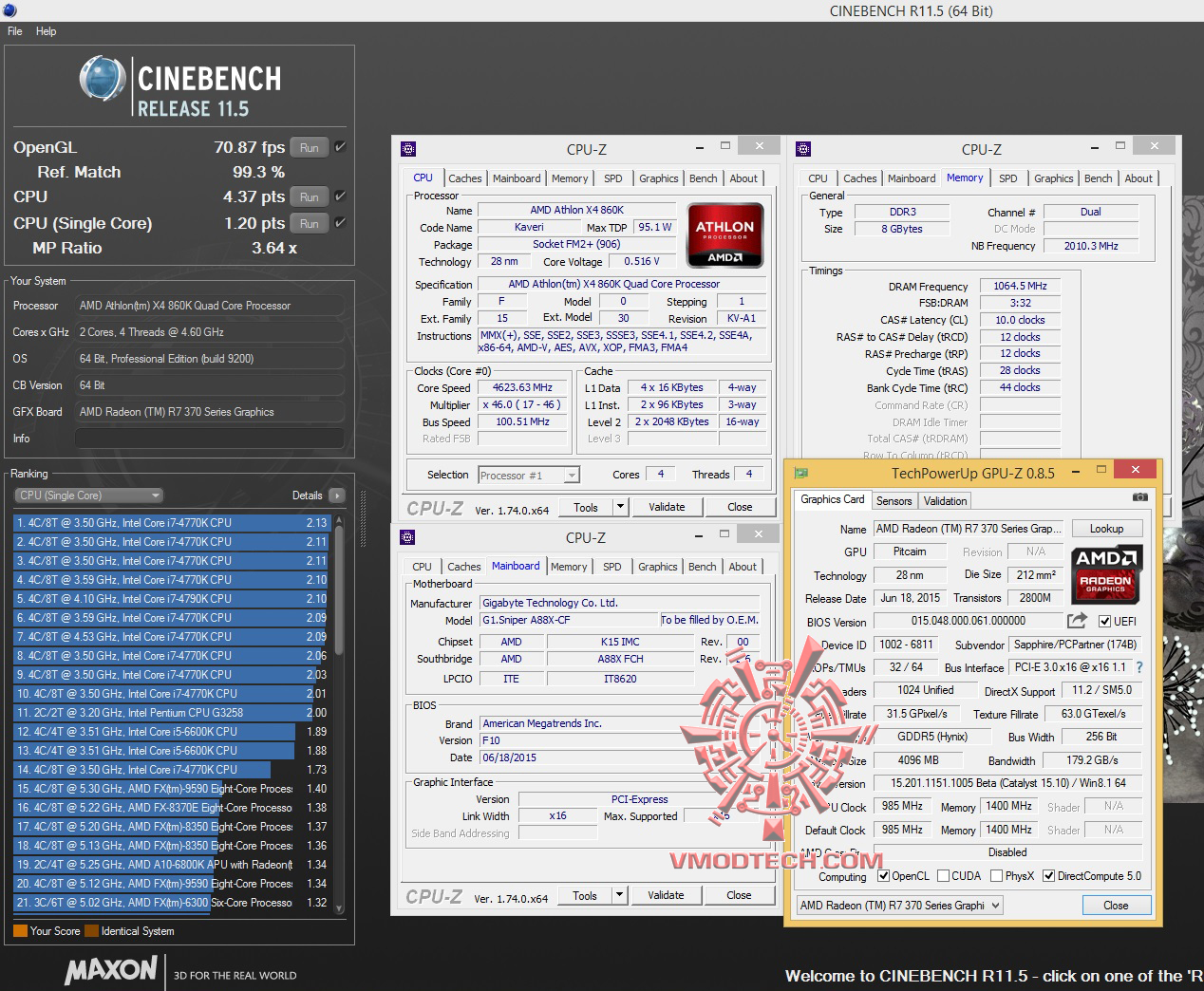Image resolution: width=1204 pixels, height=991 pixels.
Task: Click Validate in the CPU-Z CPU tab window
Action: [667, 507]
